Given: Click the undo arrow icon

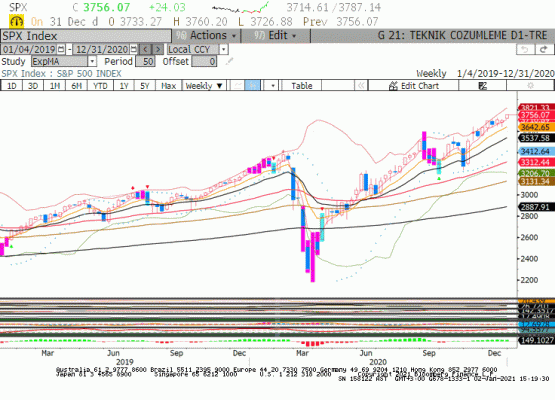Looking at the screenshot, I should pos(525,50).
